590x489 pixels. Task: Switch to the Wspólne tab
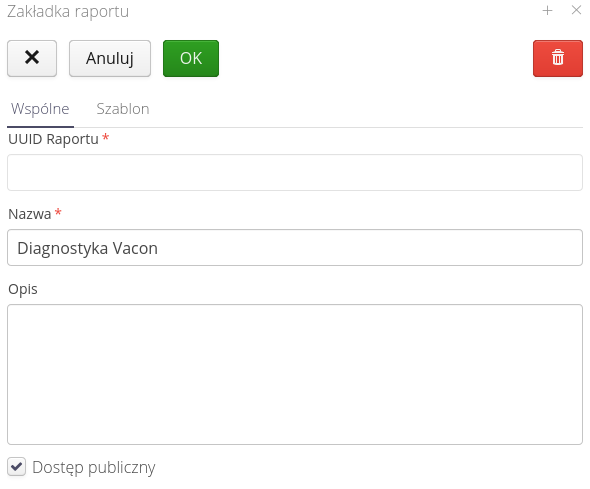[40, 109]
